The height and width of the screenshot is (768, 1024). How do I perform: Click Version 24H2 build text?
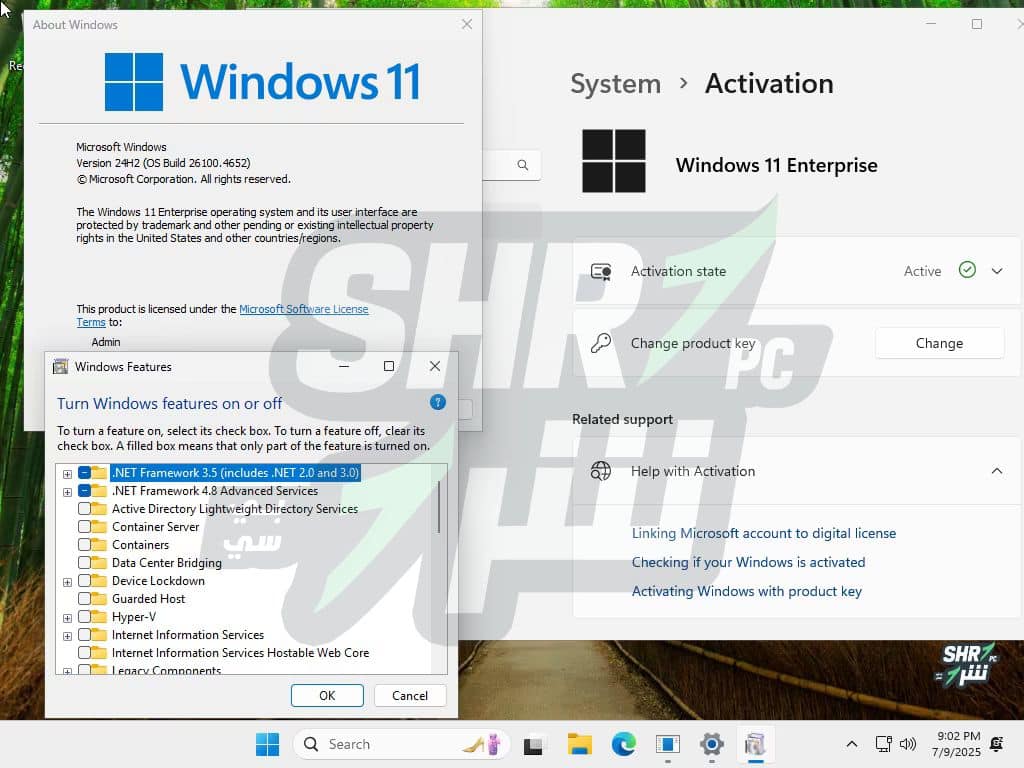click(x=163, y=163)
